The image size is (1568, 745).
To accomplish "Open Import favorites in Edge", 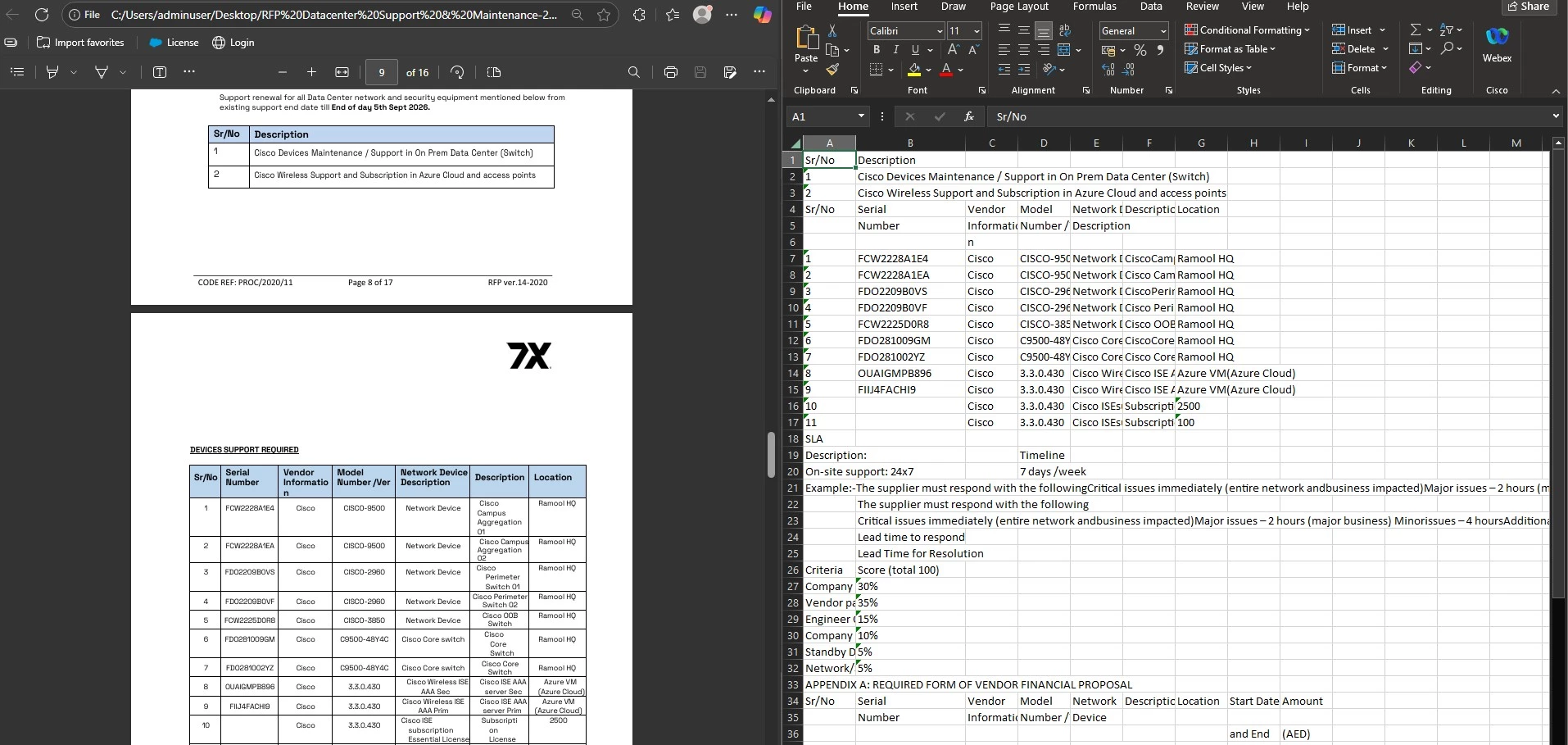I will pos(80,43).
